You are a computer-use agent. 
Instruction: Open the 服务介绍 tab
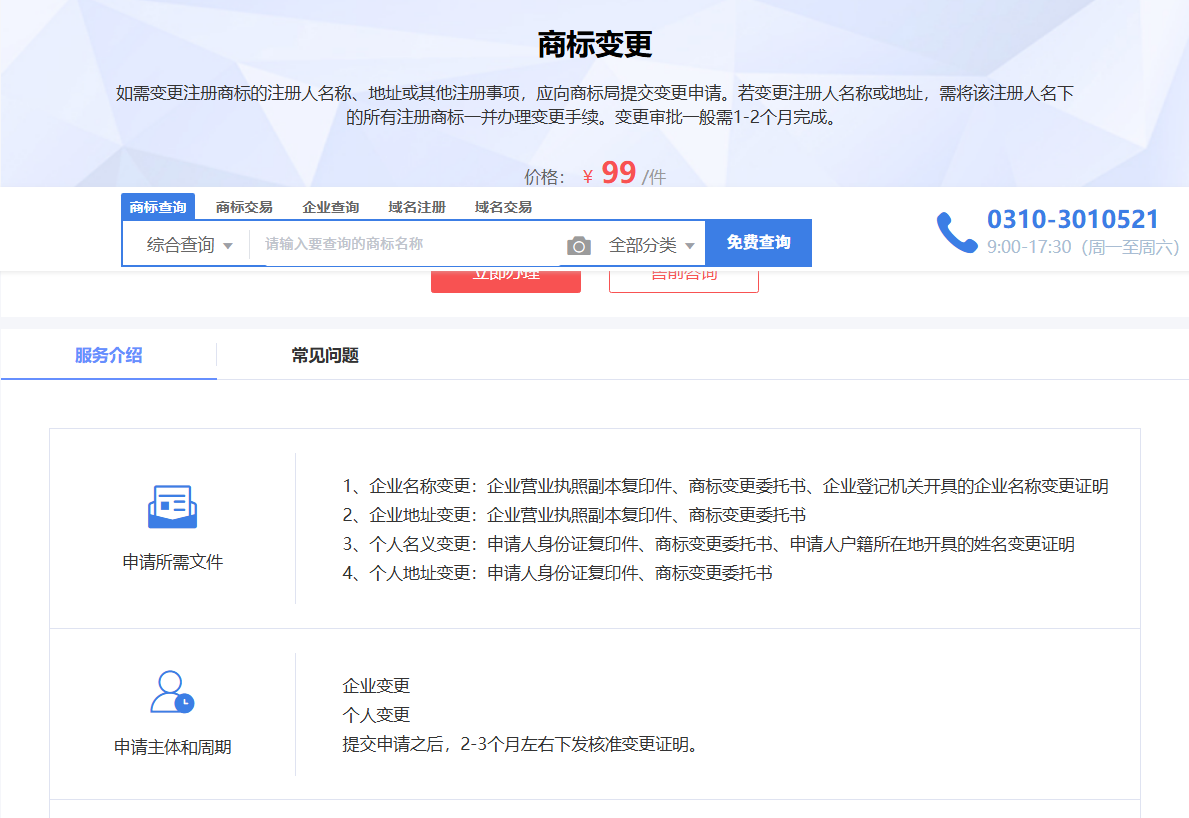(108, 355)
